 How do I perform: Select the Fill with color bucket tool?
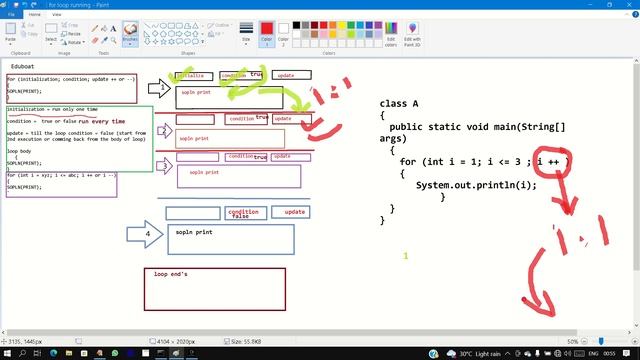104,28
